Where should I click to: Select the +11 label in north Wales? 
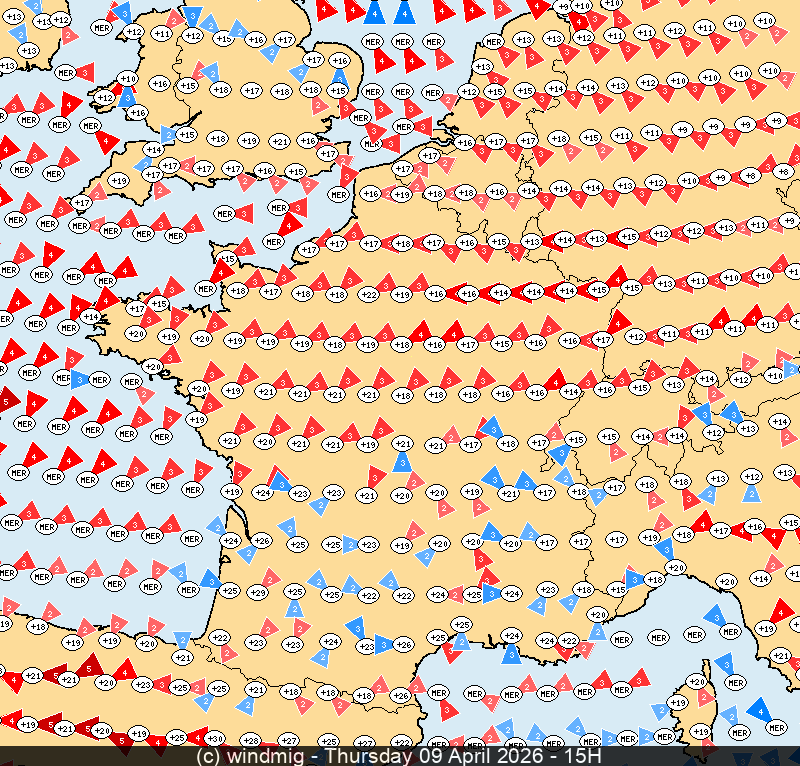162,34
